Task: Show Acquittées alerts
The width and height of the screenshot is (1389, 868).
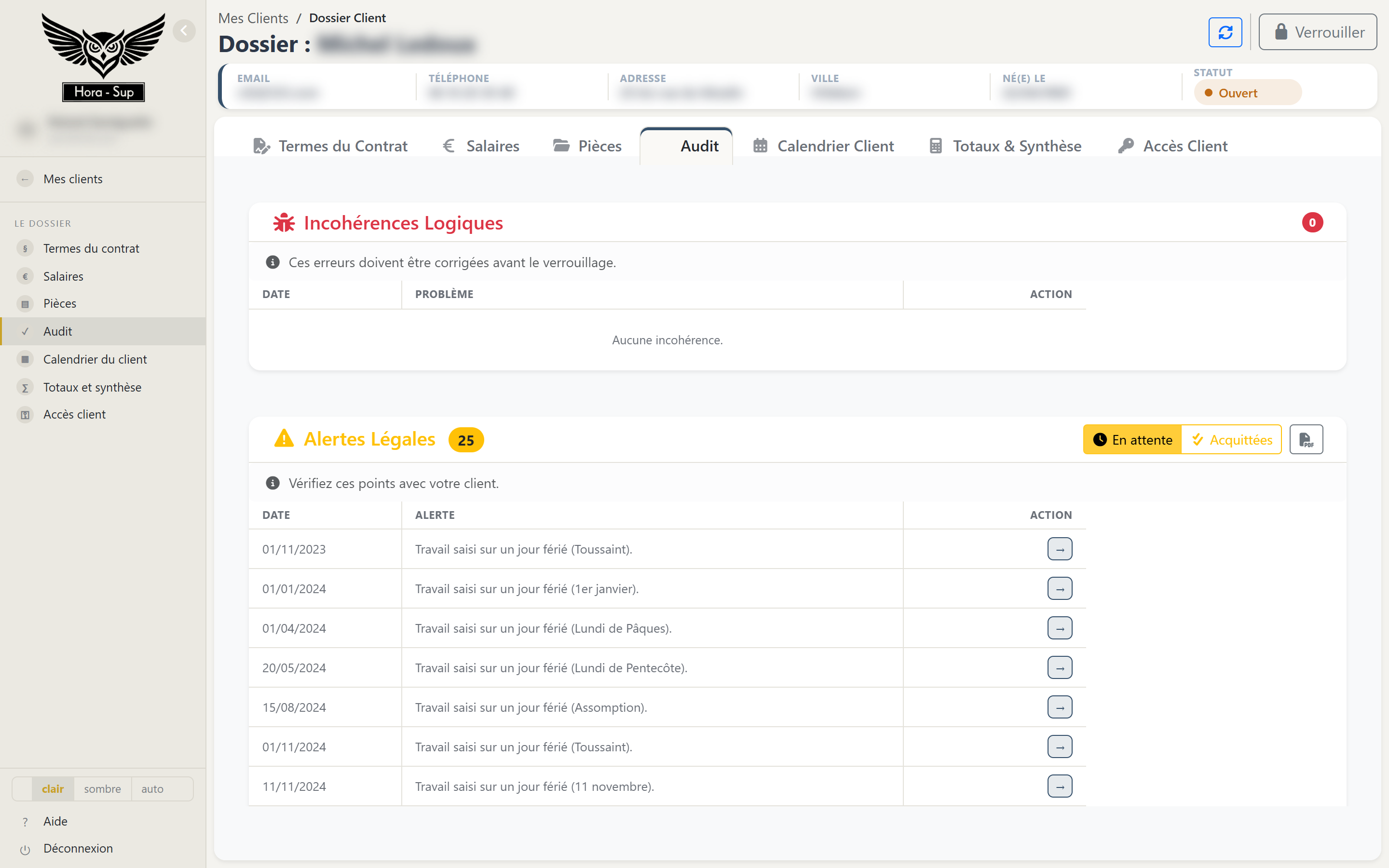Action: 1231,440
